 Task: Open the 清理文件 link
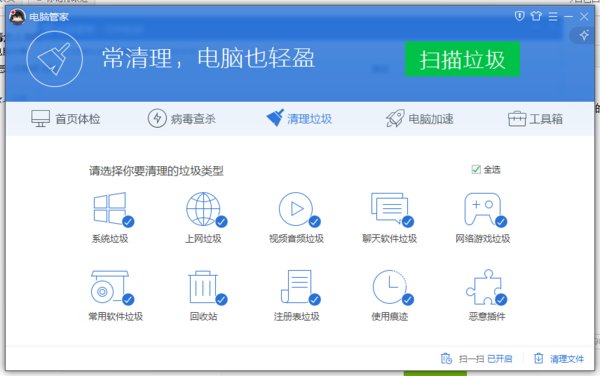(x=567, y=359)
